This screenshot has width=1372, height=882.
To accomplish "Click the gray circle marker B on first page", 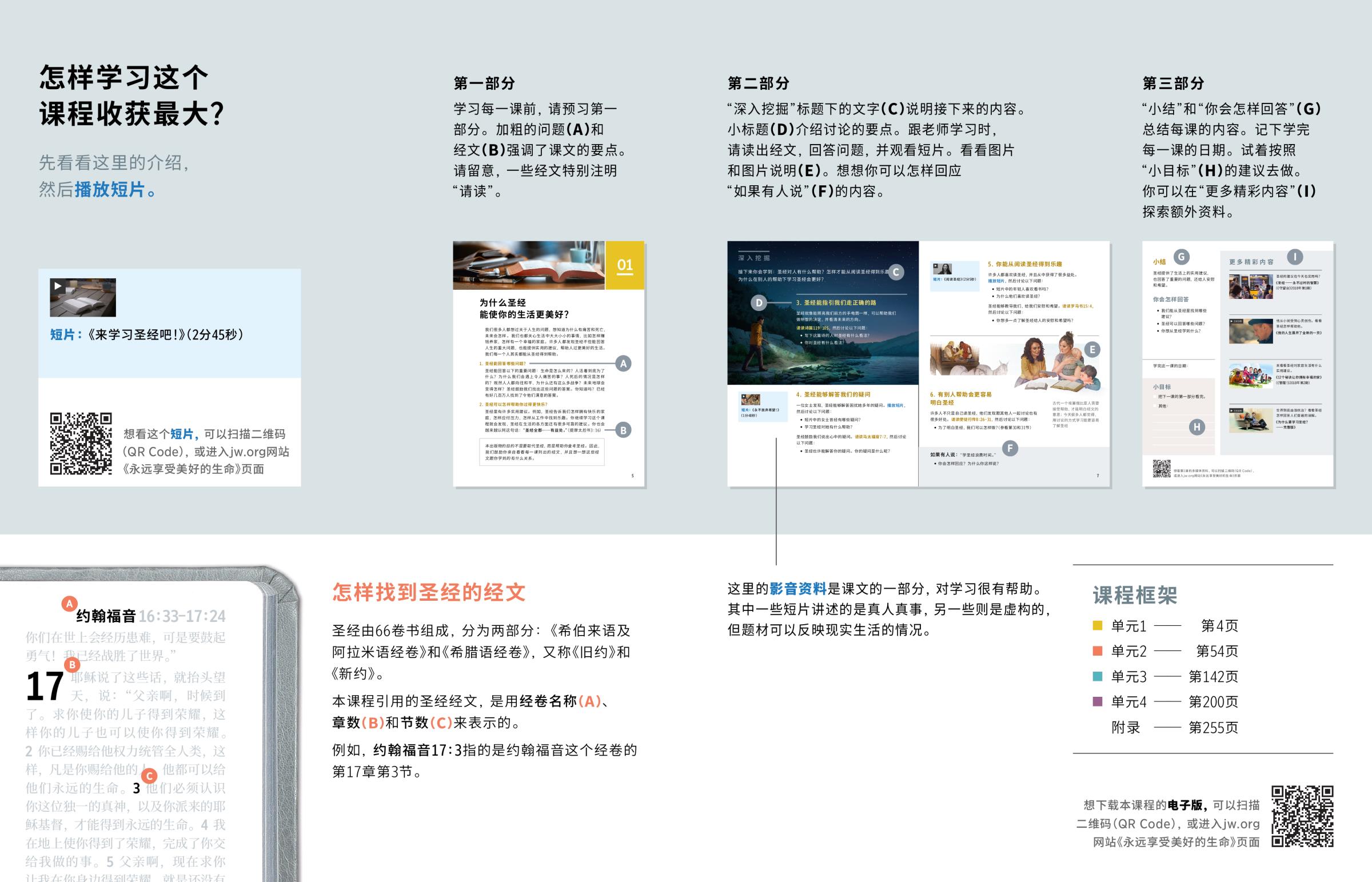I will (x=624, y=429).
